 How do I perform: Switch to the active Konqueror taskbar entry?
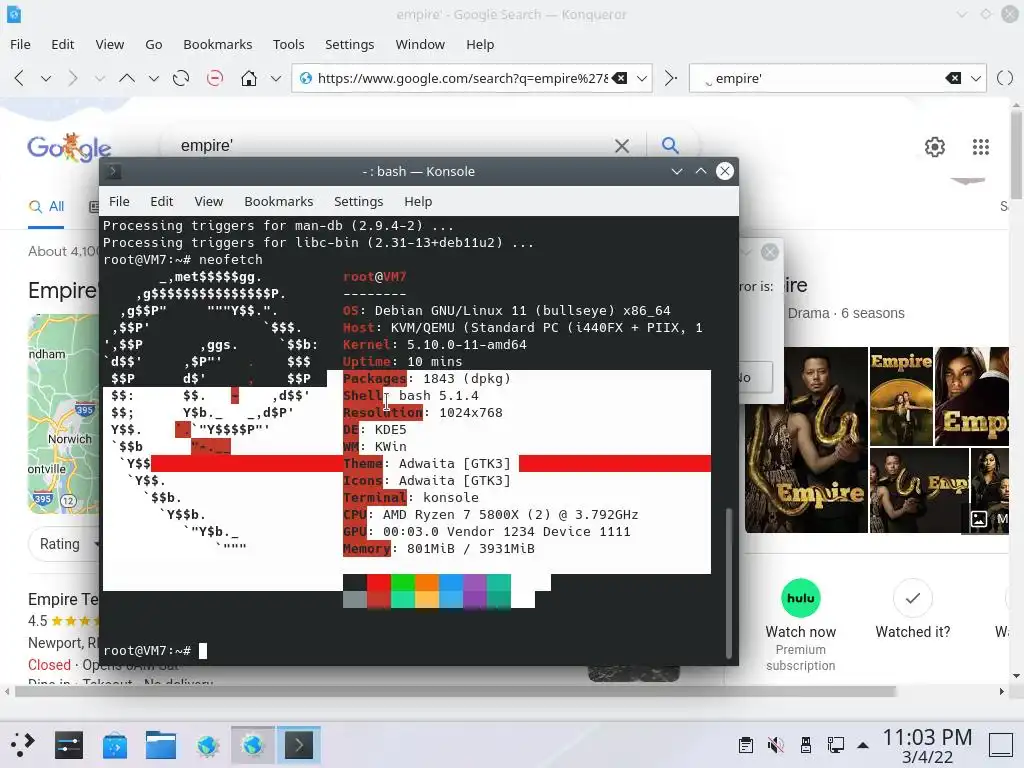click(253, 744)
